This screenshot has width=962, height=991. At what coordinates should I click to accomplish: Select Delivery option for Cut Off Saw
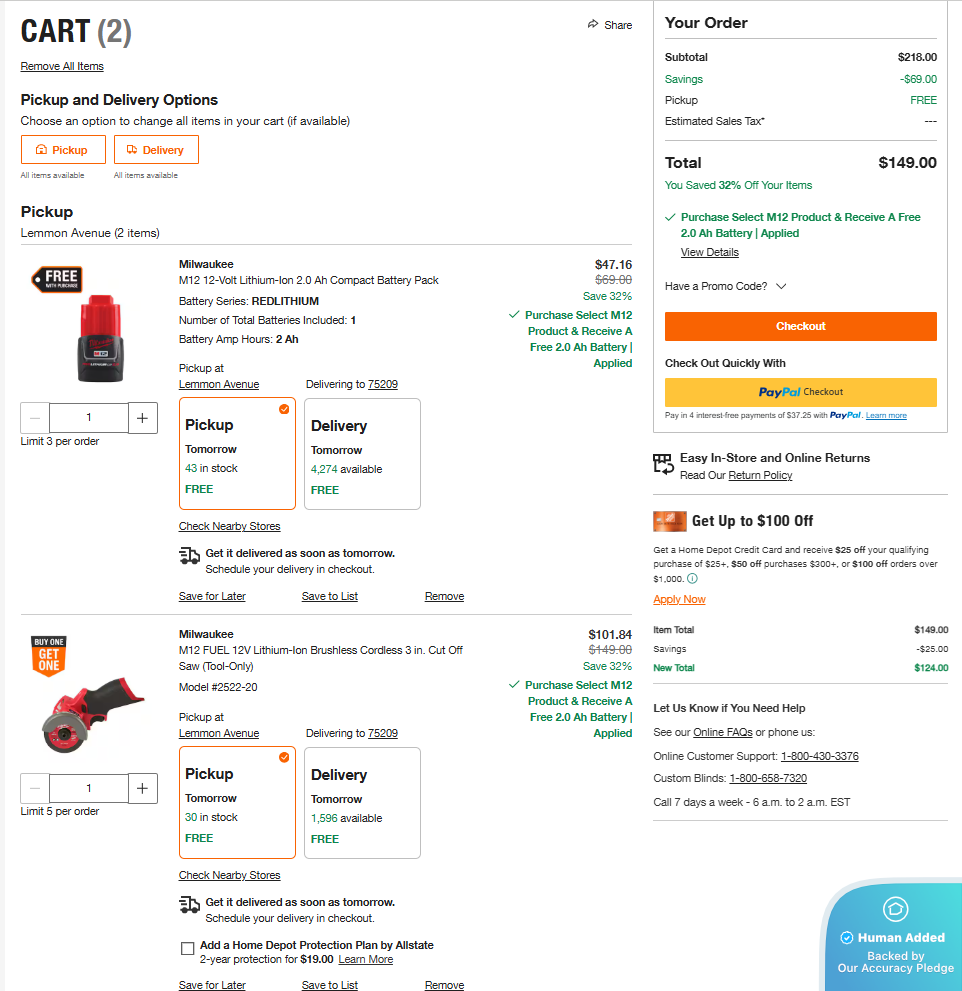point(362,803)
